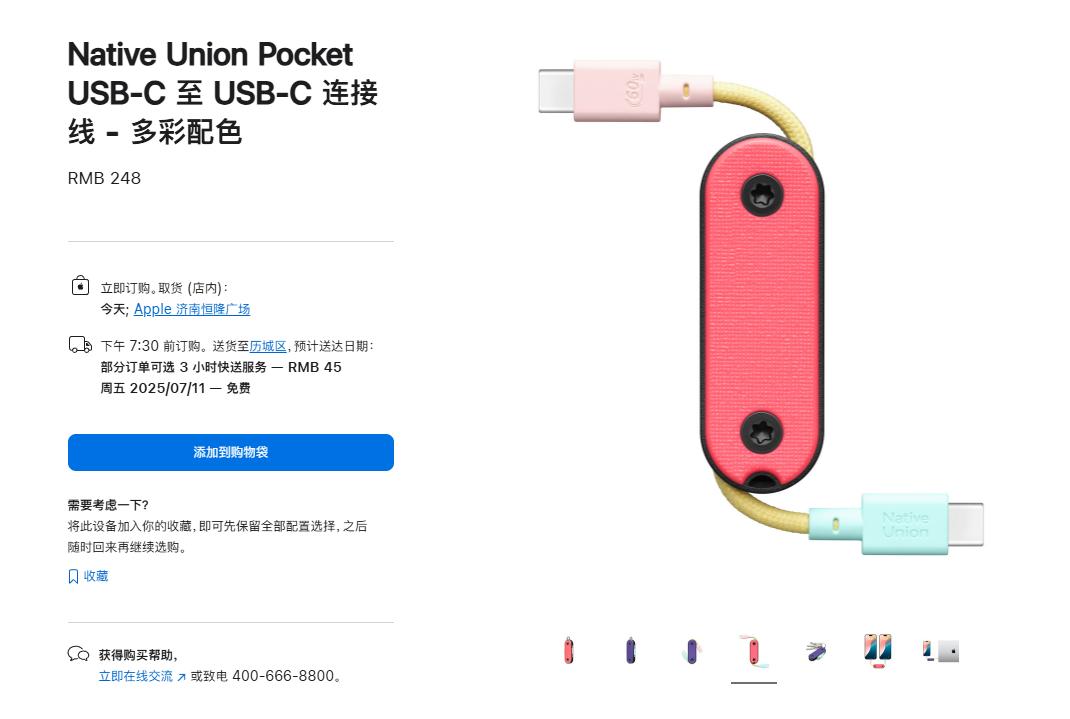Click the external link arrow after 立即在线交流

click(x=181, y=677)
